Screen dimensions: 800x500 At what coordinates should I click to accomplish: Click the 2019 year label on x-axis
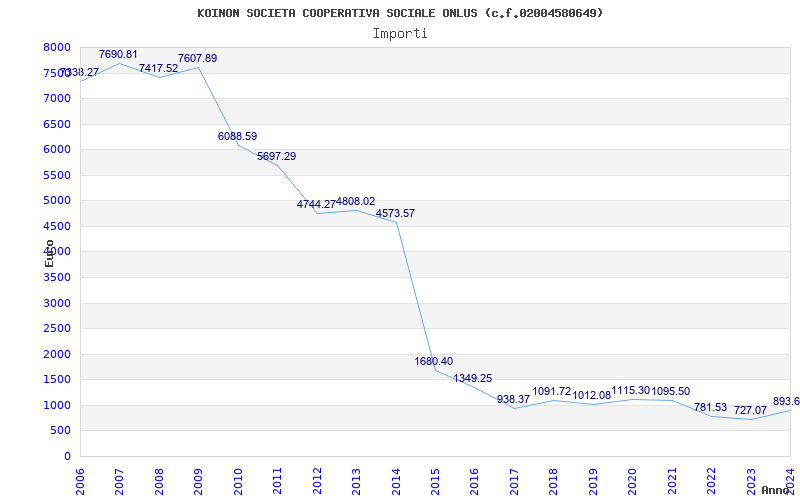(x=593, y=482)
